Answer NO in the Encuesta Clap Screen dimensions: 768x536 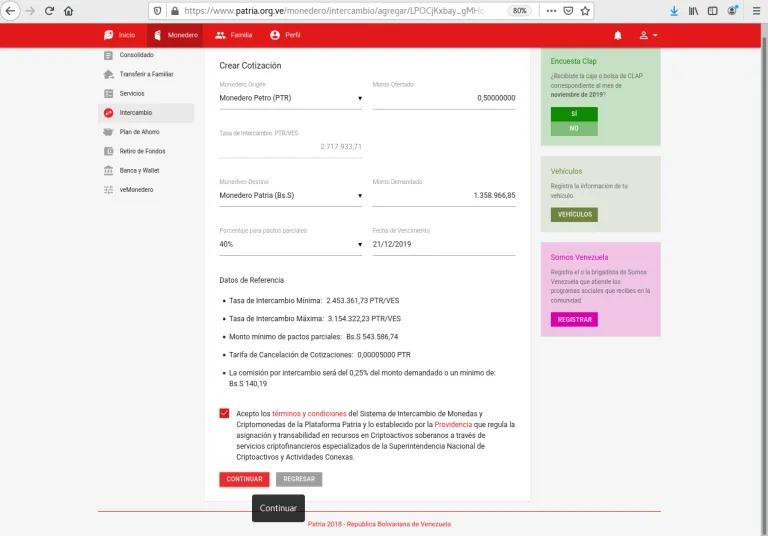point(574,128)
